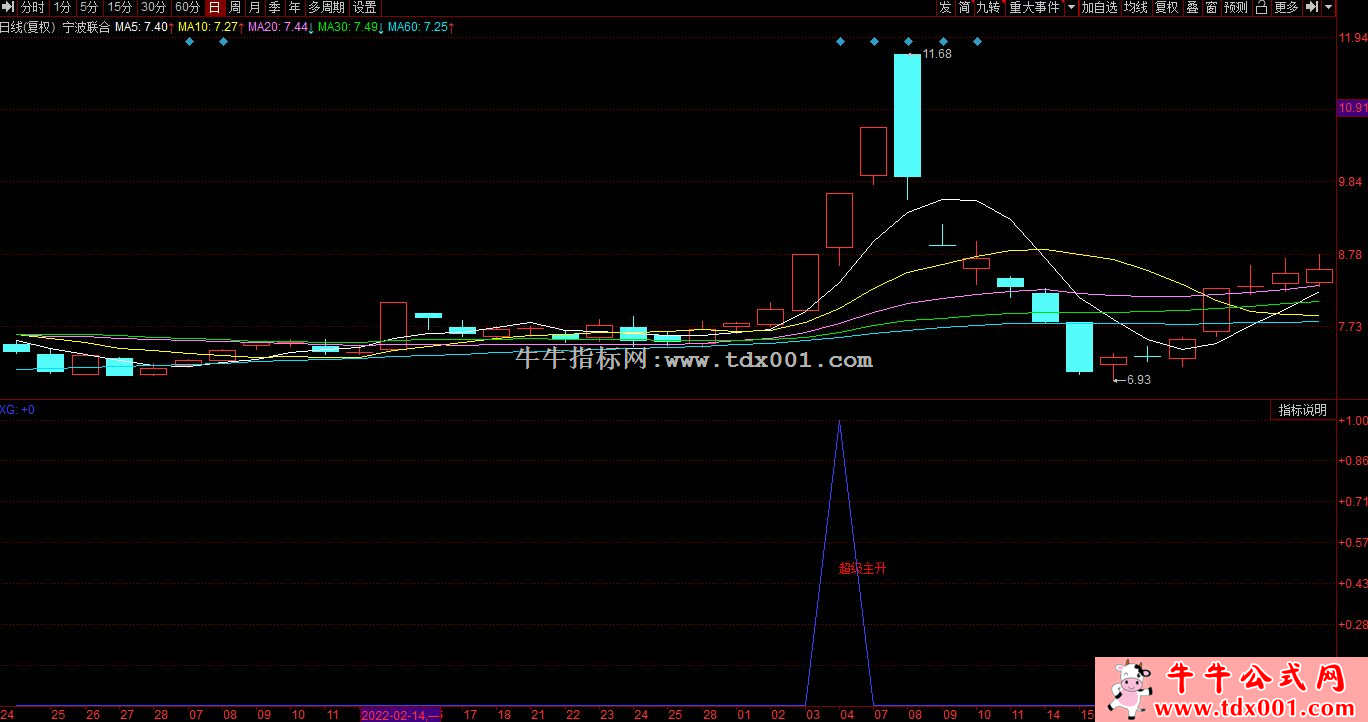The image size is (1368, 722).
Task: Click the lock icon in top toolbar
Action: (x=1261, y=7)
